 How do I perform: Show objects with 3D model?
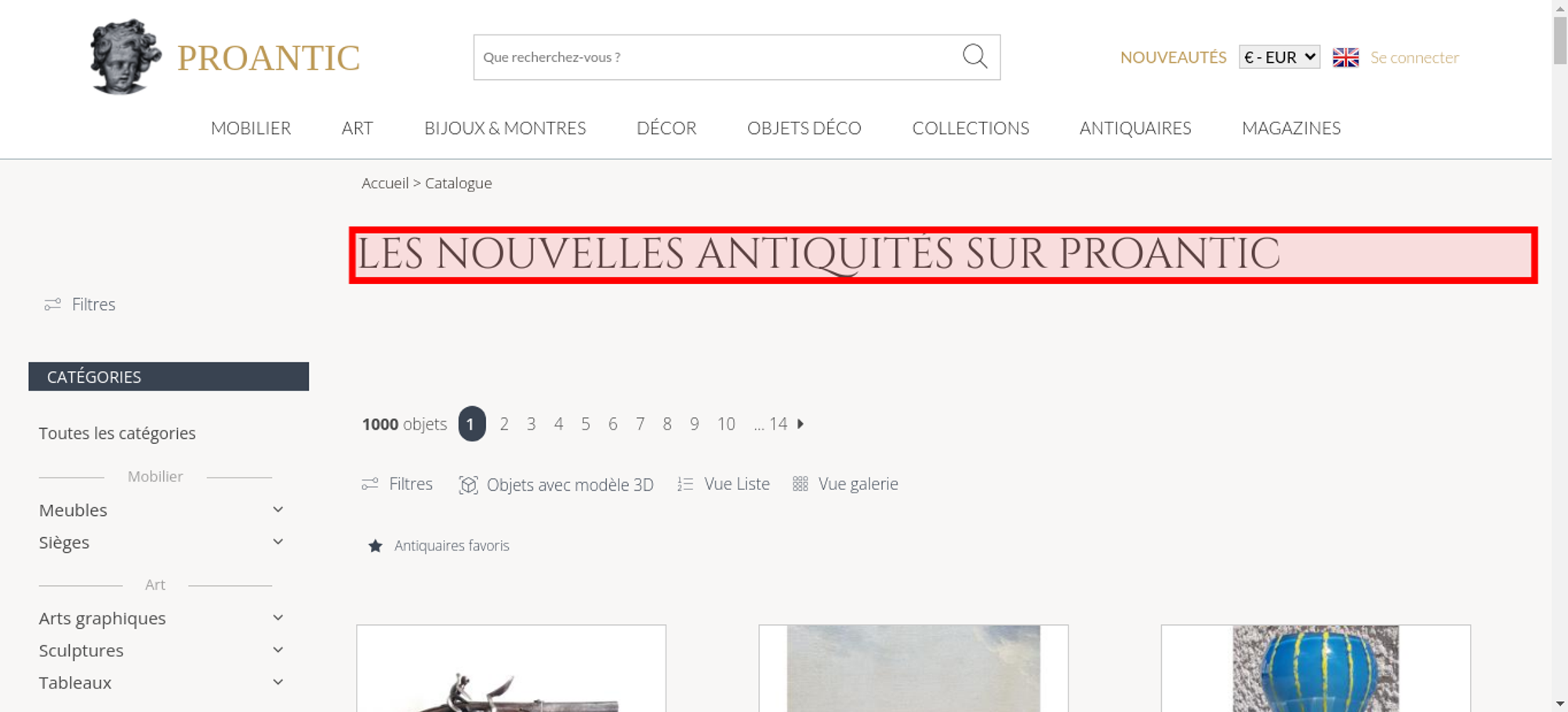[x=556, y=485]
